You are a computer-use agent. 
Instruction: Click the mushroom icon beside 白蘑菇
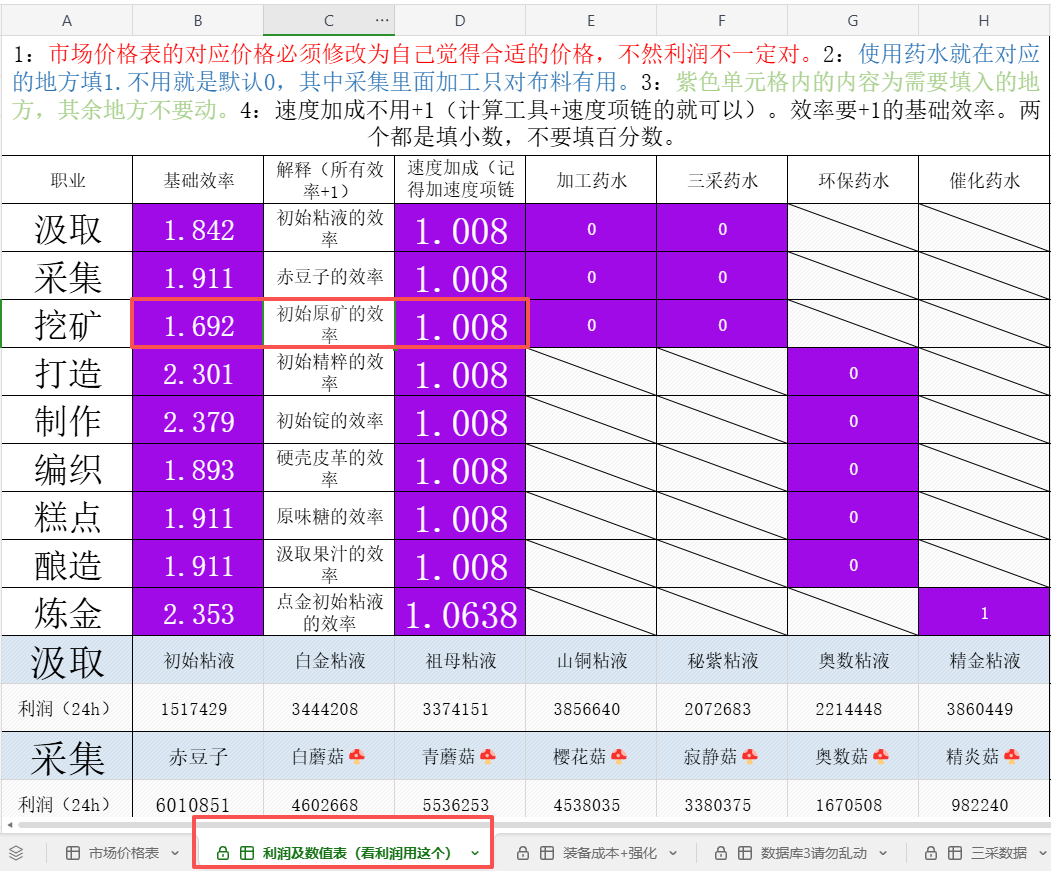(357, 757)
